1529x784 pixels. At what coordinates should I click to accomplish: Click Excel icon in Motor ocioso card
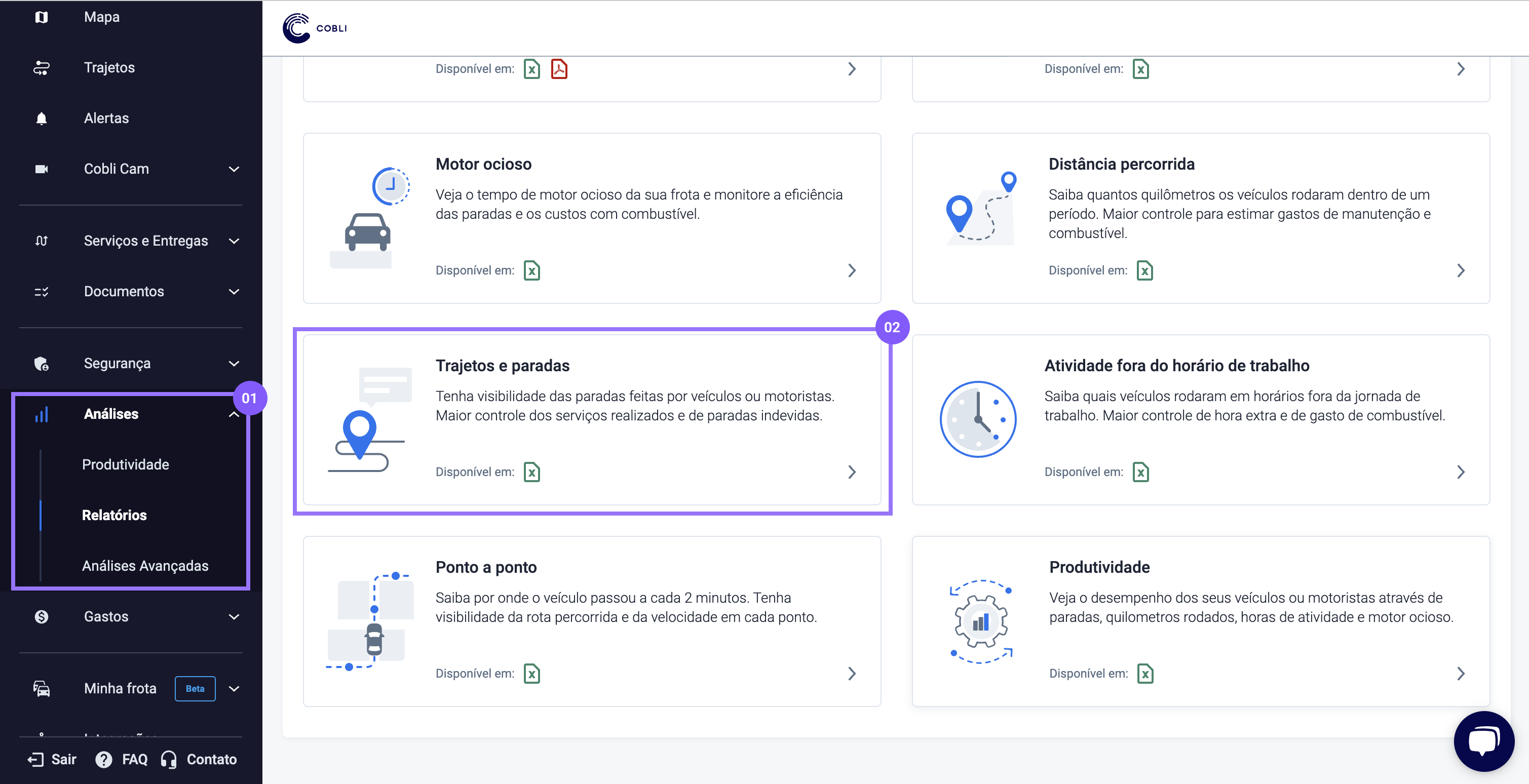point(531,270)
